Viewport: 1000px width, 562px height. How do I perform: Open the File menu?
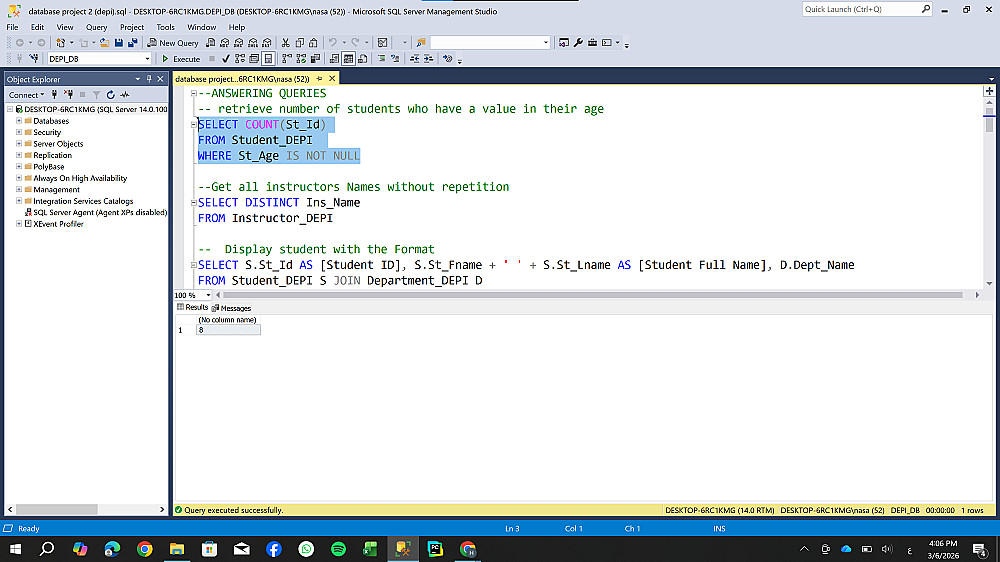pyautogui.click(x=12, y=27)
